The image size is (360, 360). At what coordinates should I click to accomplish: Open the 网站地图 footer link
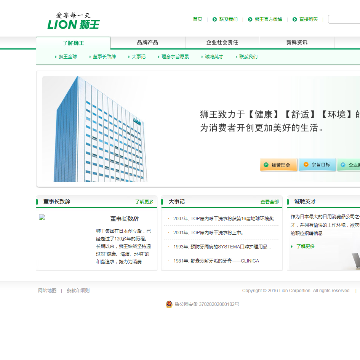click(x=47, y=290)
